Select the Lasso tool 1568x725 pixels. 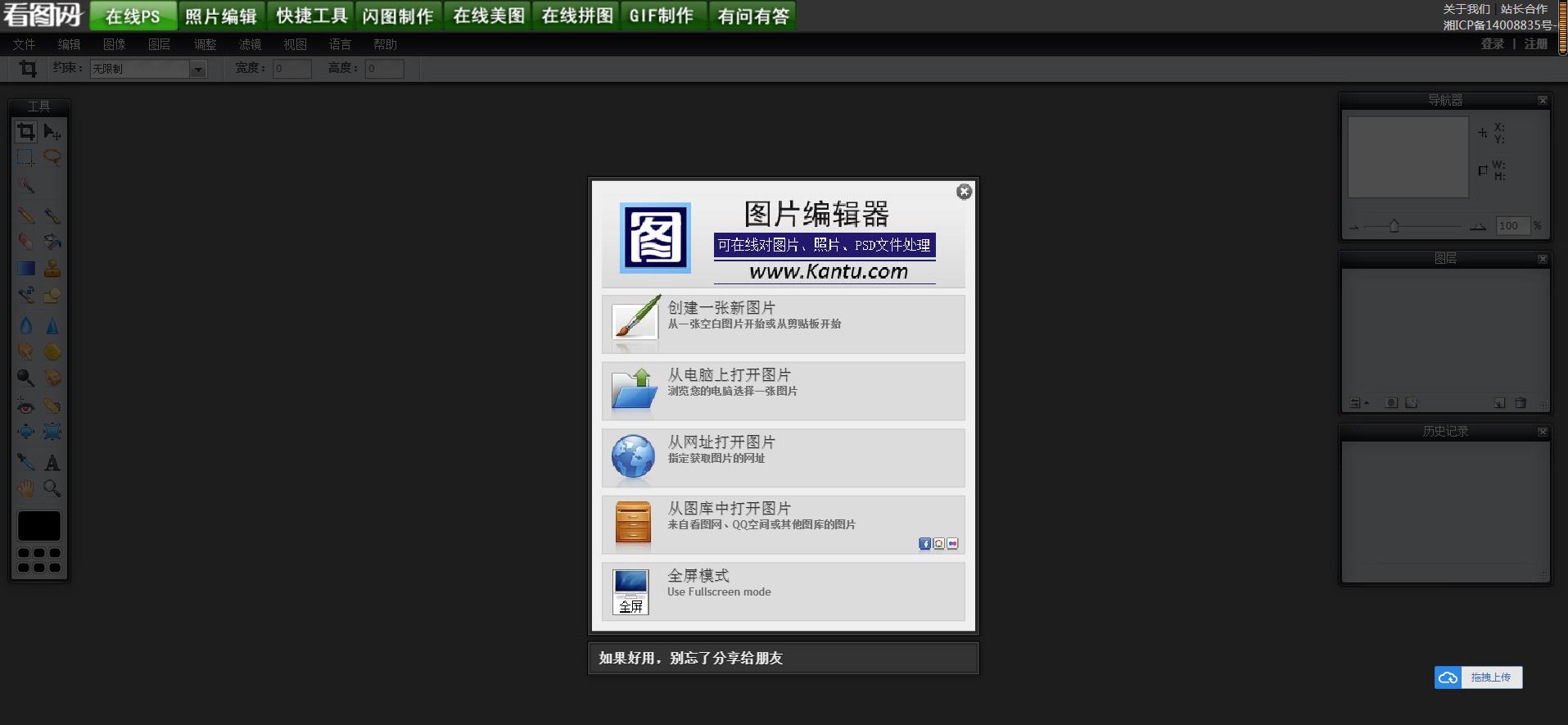[52, 157]
